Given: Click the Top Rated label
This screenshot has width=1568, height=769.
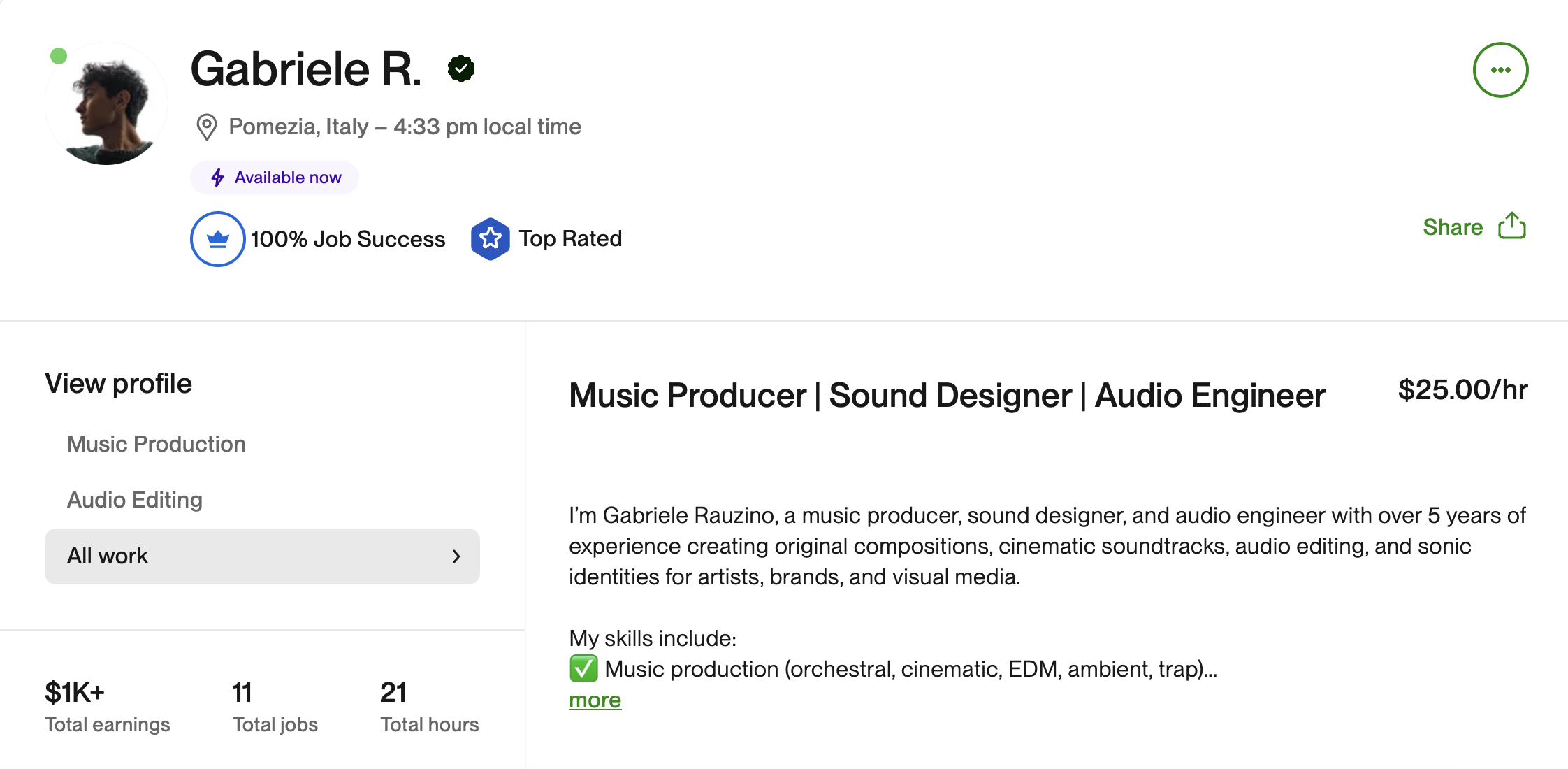Looking at the screenshot, I should pyautogui.click(x=569, y=239).
